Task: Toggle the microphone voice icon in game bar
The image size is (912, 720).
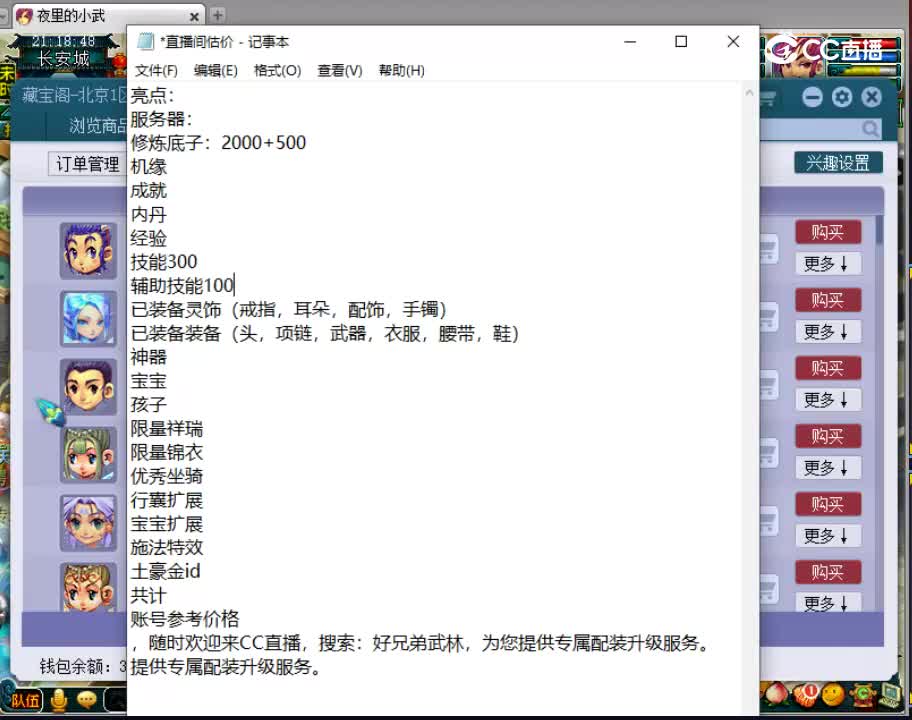Action: tap(59, 700)
